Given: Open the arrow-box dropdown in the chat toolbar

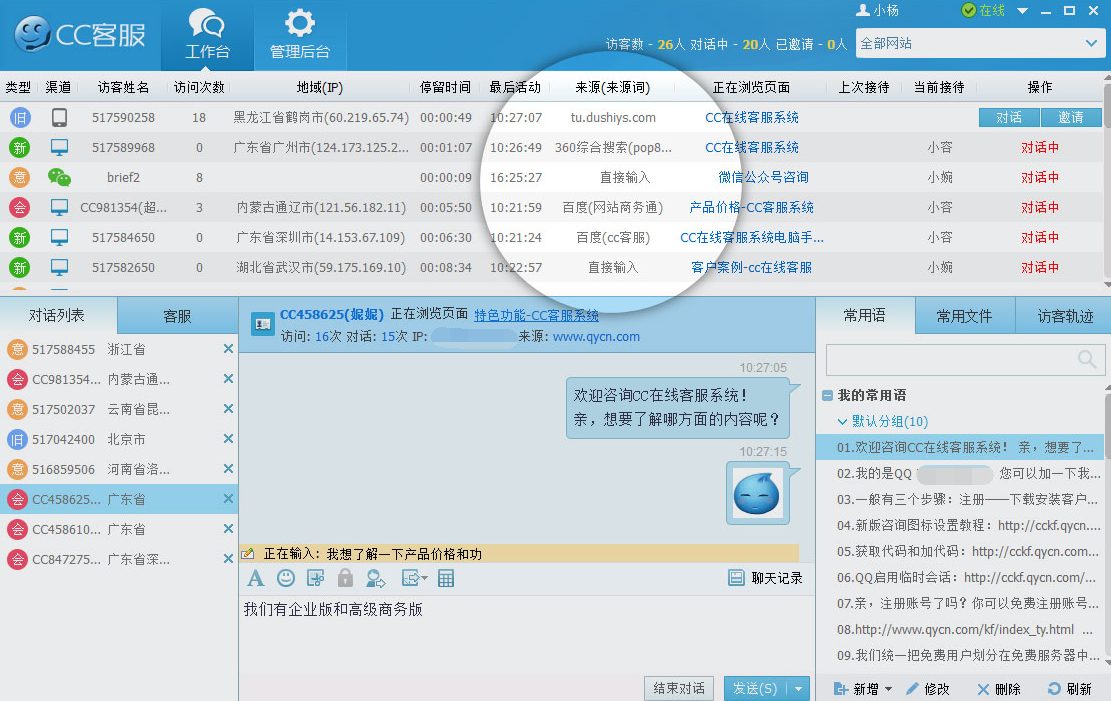Looking at the screenshot, I should pyautogui.click(x=414, y=578).
